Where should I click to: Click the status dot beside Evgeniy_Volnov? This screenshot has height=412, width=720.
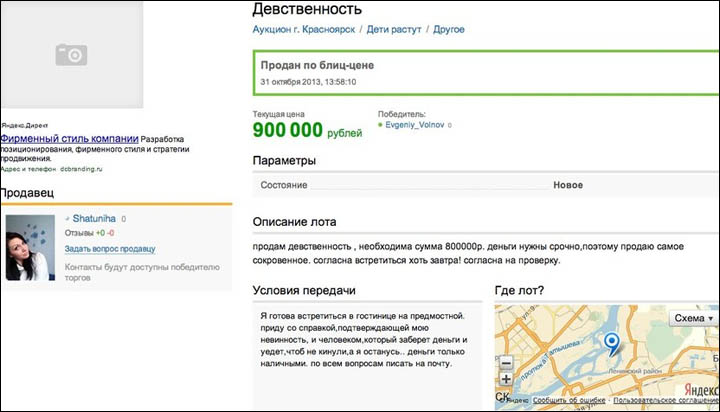coord(382,126)
